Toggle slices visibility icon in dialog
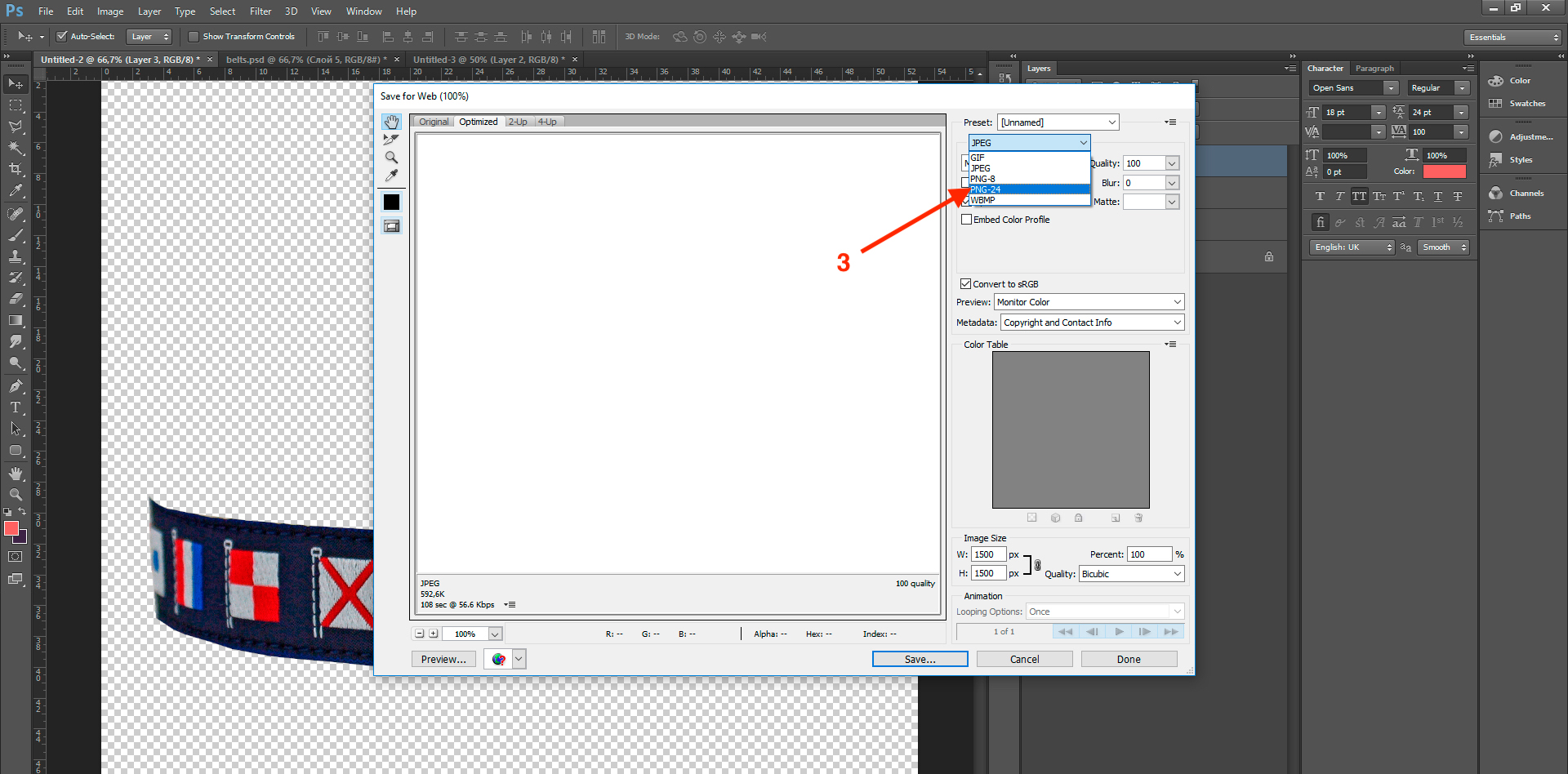Viewport: 1568px width, 774px height. [392, 226]
